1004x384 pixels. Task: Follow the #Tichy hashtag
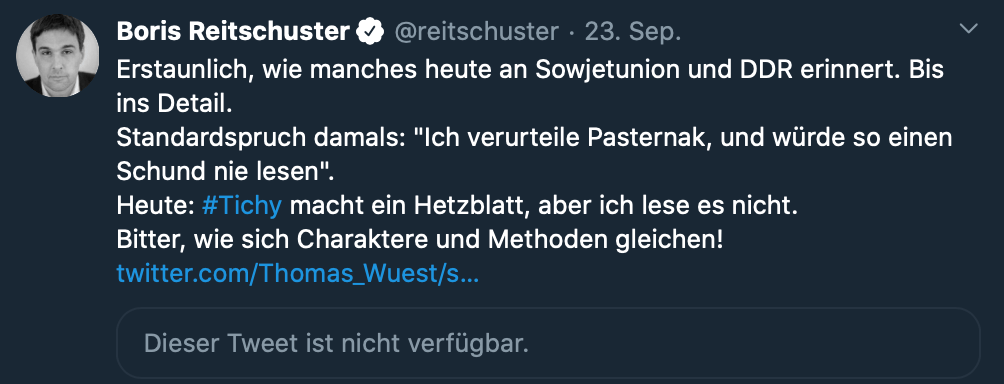[x=241, y=206]
